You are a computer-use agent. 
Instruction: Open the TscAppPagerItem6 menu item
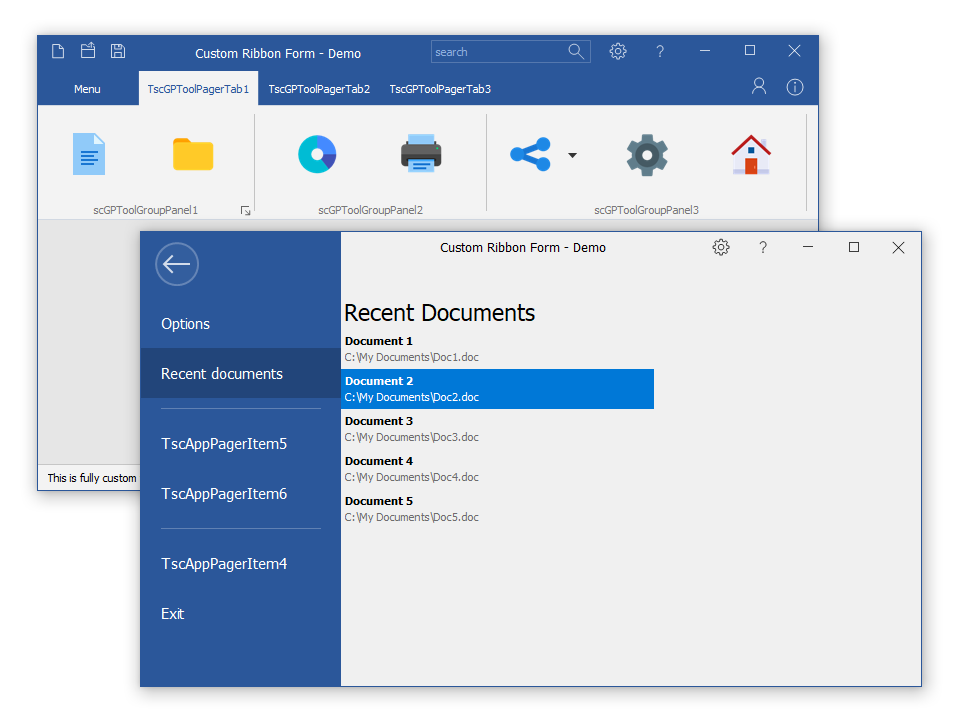tap(240, 494)
